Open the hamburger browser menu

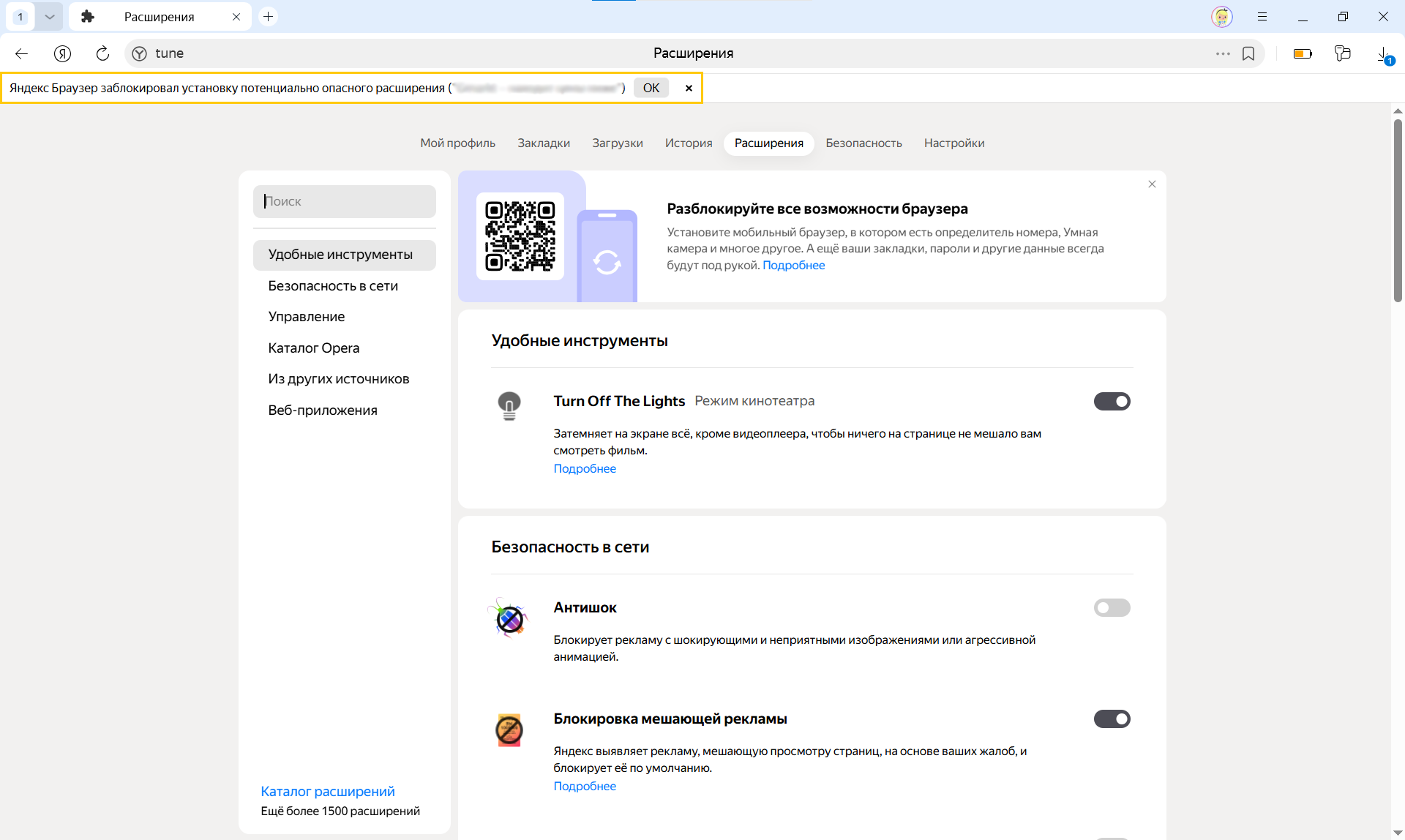[1262, 16]
